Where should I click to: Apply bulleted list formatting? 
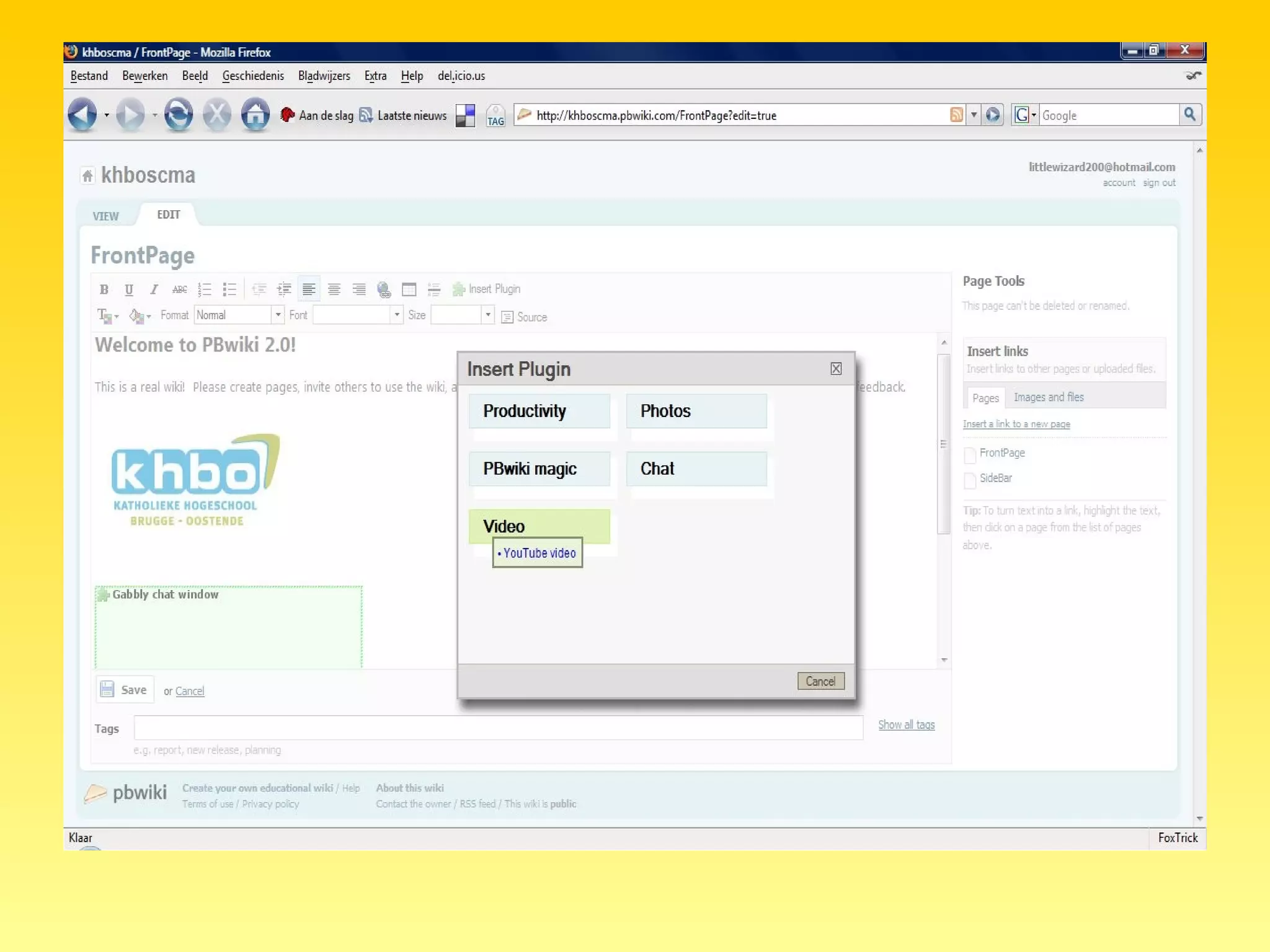click(229, 289)
